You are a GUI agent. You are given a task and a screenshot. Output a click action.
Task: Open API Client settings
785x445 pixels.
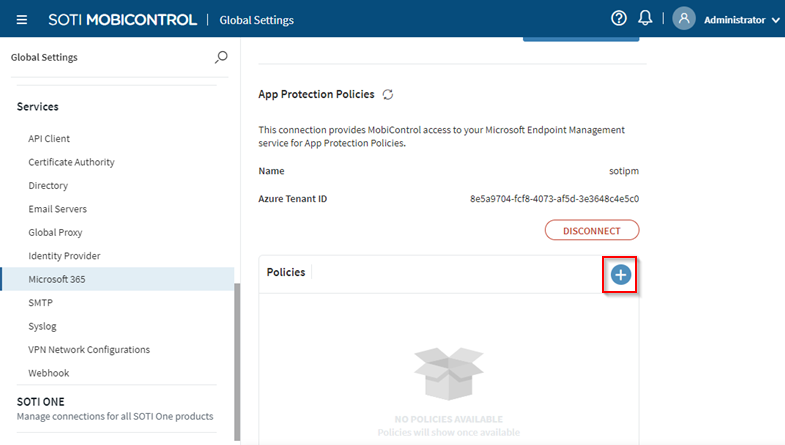(49, 139)
